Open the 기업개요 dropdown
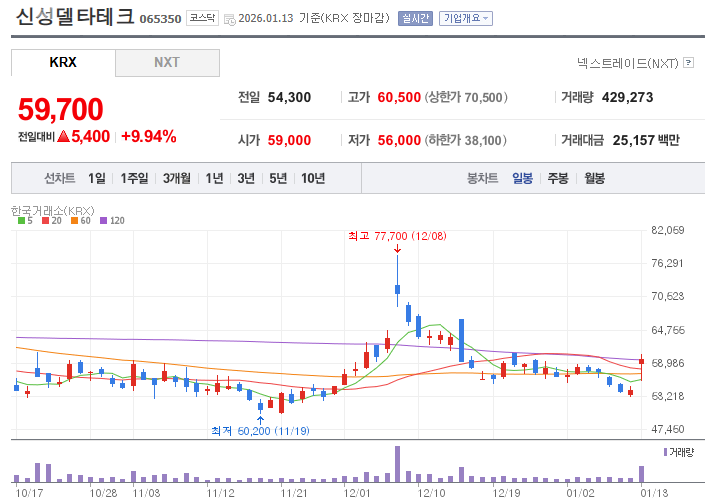The width and height of the screenshot is (705, 501). (466, 18)
